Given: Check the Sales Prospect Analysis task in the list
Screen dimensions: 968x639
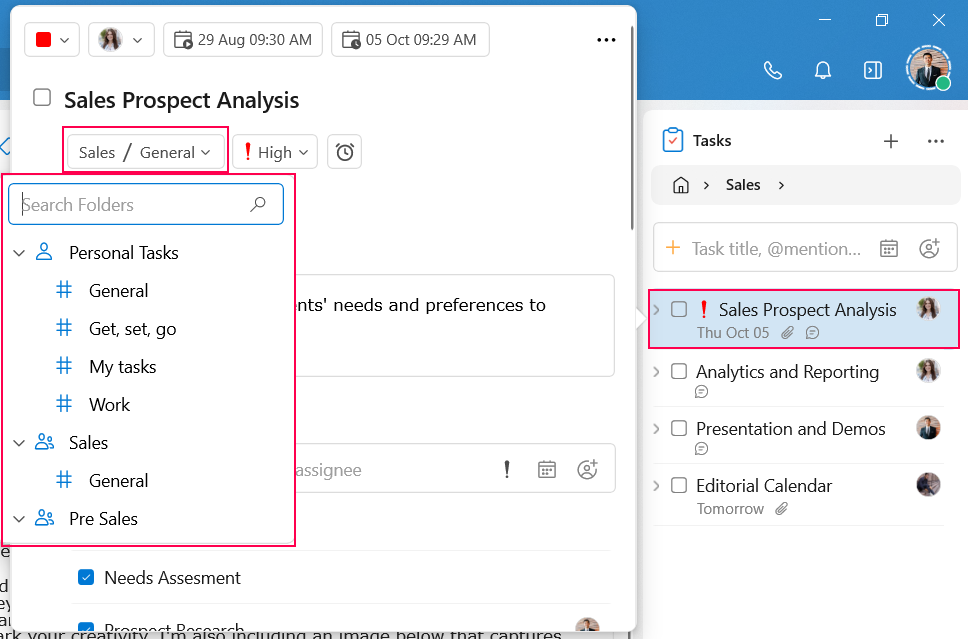Looking at the screenshot, I should pyautogui.click(x=678, y=309).
